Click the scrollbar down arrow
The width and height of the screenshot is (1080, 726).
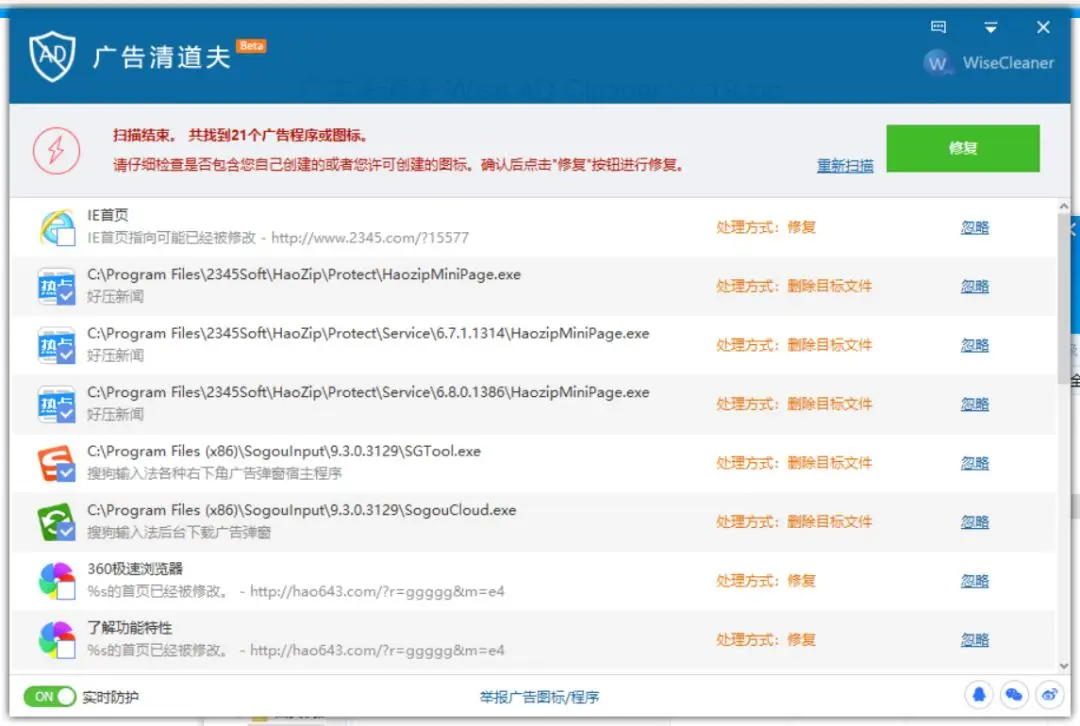[x=1064, y=666]
